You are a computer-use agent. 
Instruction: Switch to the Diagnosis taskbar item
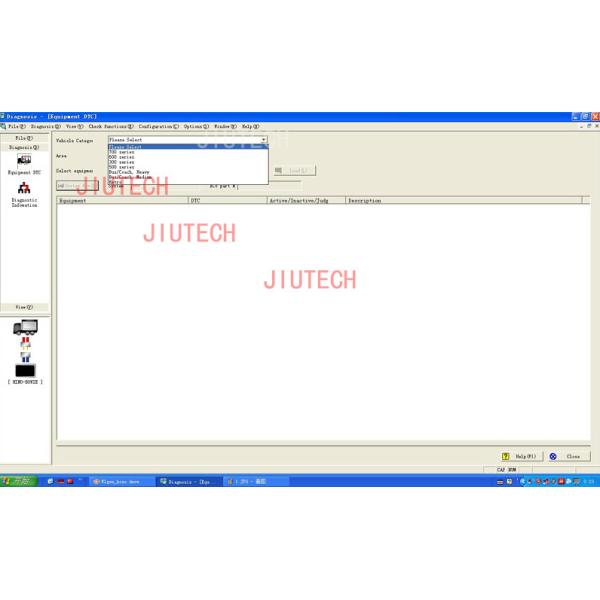point(189,481)
